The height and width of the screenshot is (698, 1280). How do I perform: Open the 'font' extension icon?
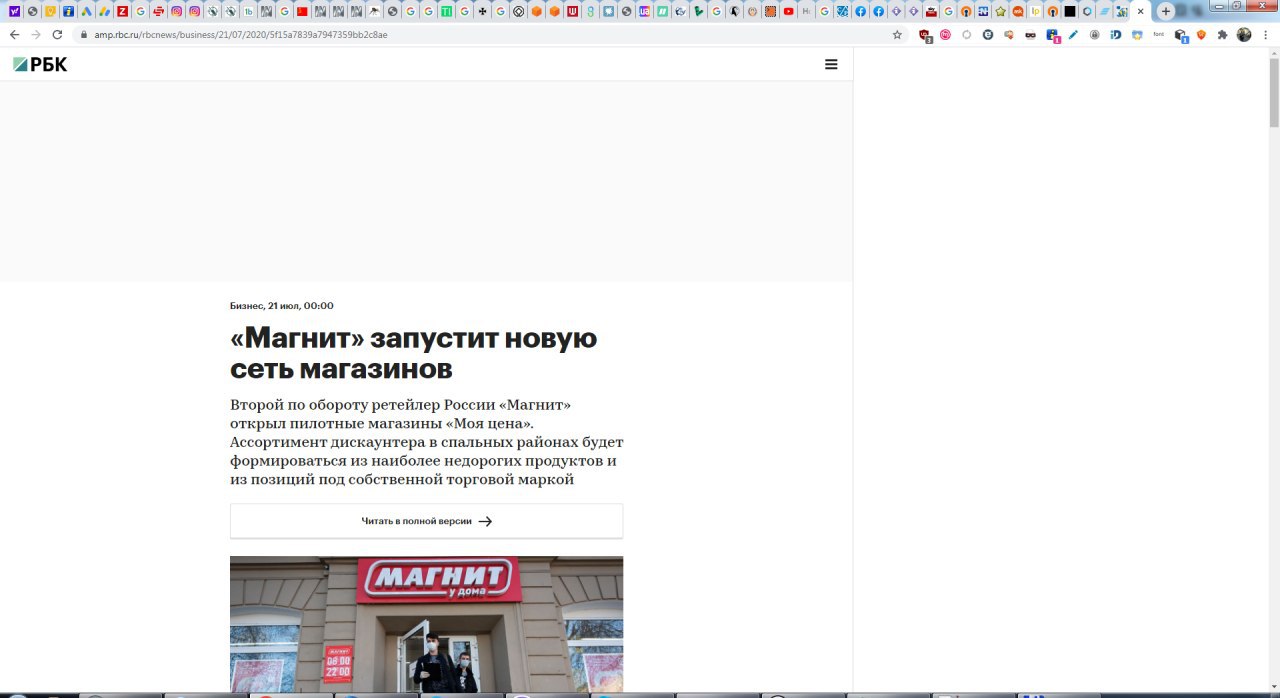click(1159, 34)
